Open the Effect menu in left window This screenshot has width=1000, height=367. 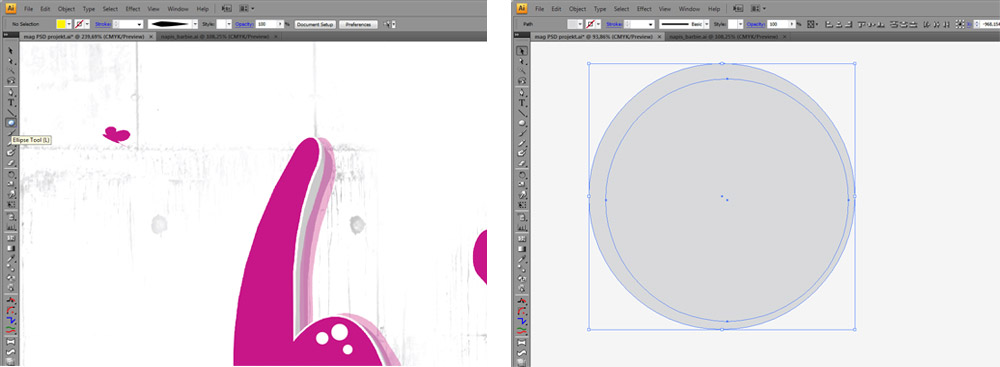[x=133, y=9]
